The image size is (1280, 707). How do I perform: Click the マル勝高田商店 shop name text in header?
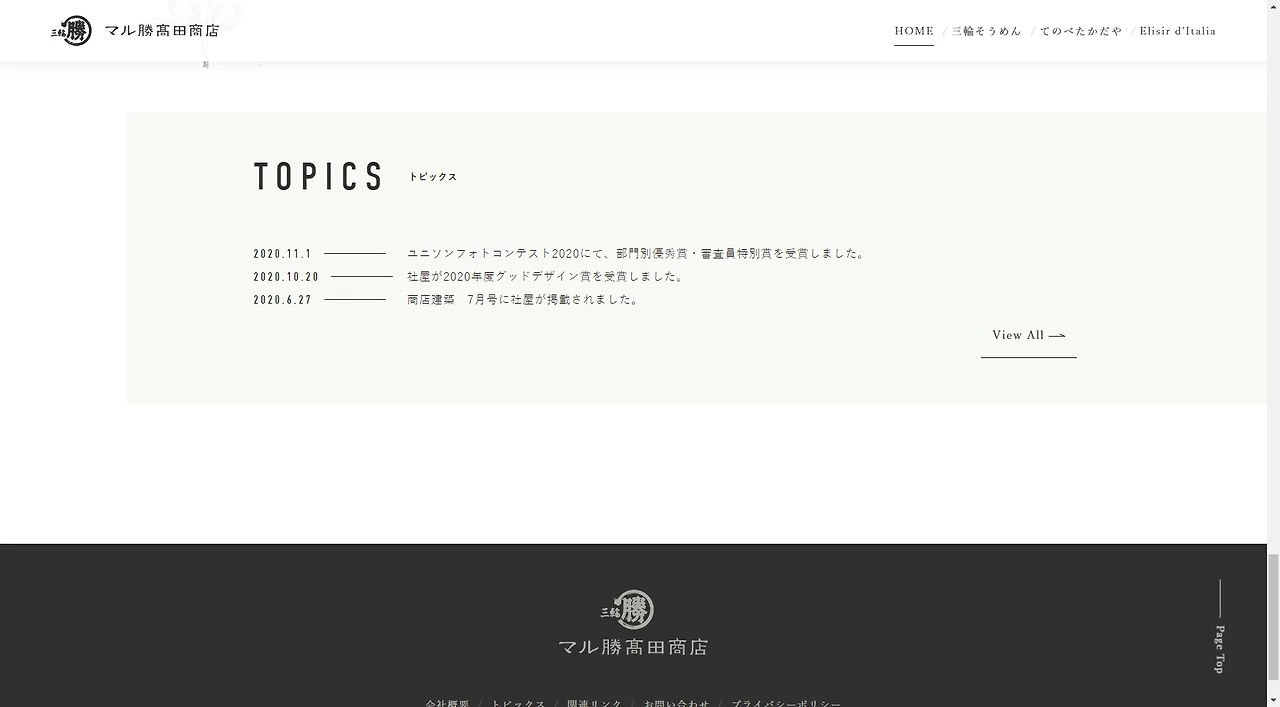(165, 30)
